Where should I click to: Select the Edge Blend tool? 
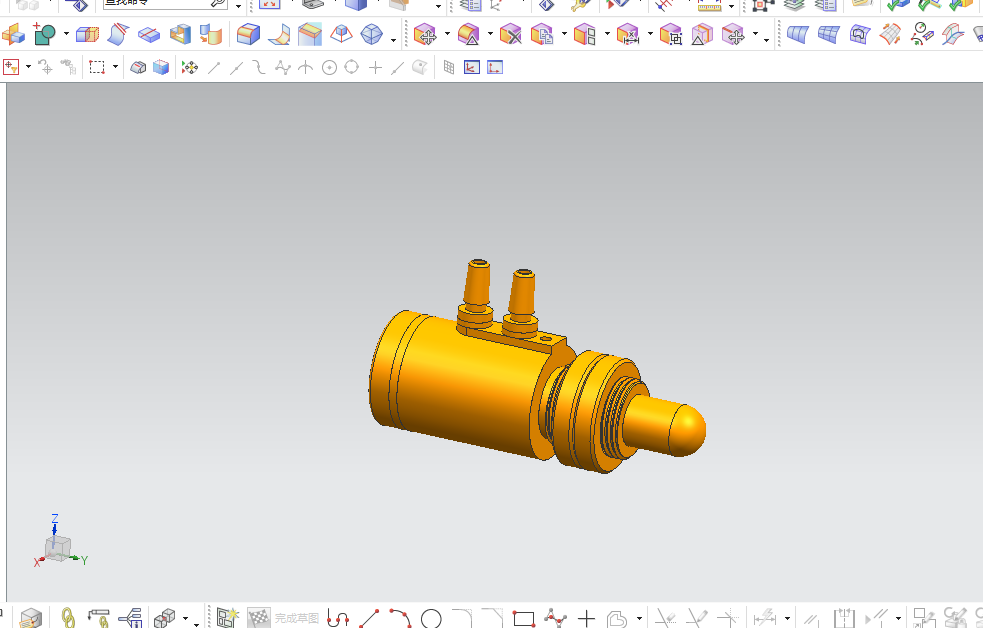pyautogui.click(x=248, y=34)
